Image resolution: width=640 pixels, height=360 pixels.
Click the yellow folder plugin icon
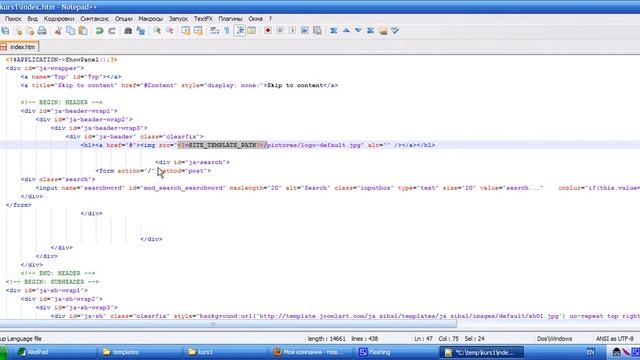(x=383, y=31)
